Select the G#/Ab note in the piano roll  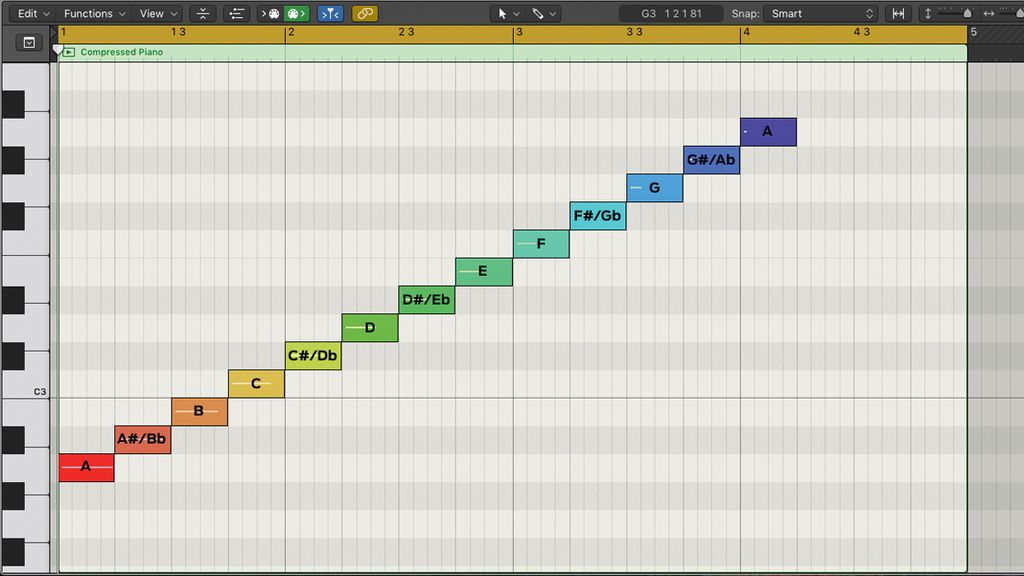click(x=711, y=159)
